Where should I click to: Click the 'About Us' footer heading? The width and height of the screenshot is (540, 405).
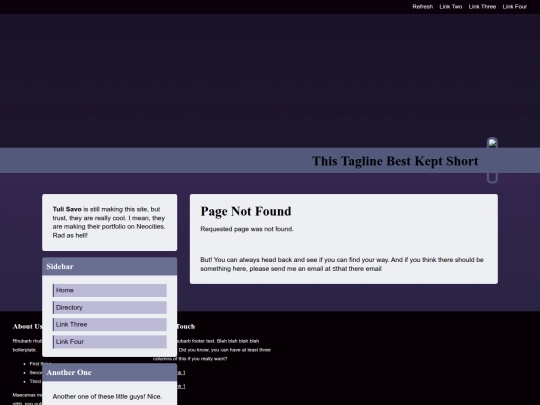point(28,326)
